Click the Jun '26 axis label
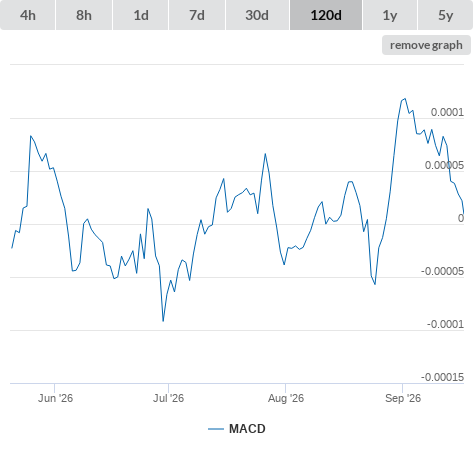Image resolution: width=474 pixels, height=455 pixels. point(55,398)
